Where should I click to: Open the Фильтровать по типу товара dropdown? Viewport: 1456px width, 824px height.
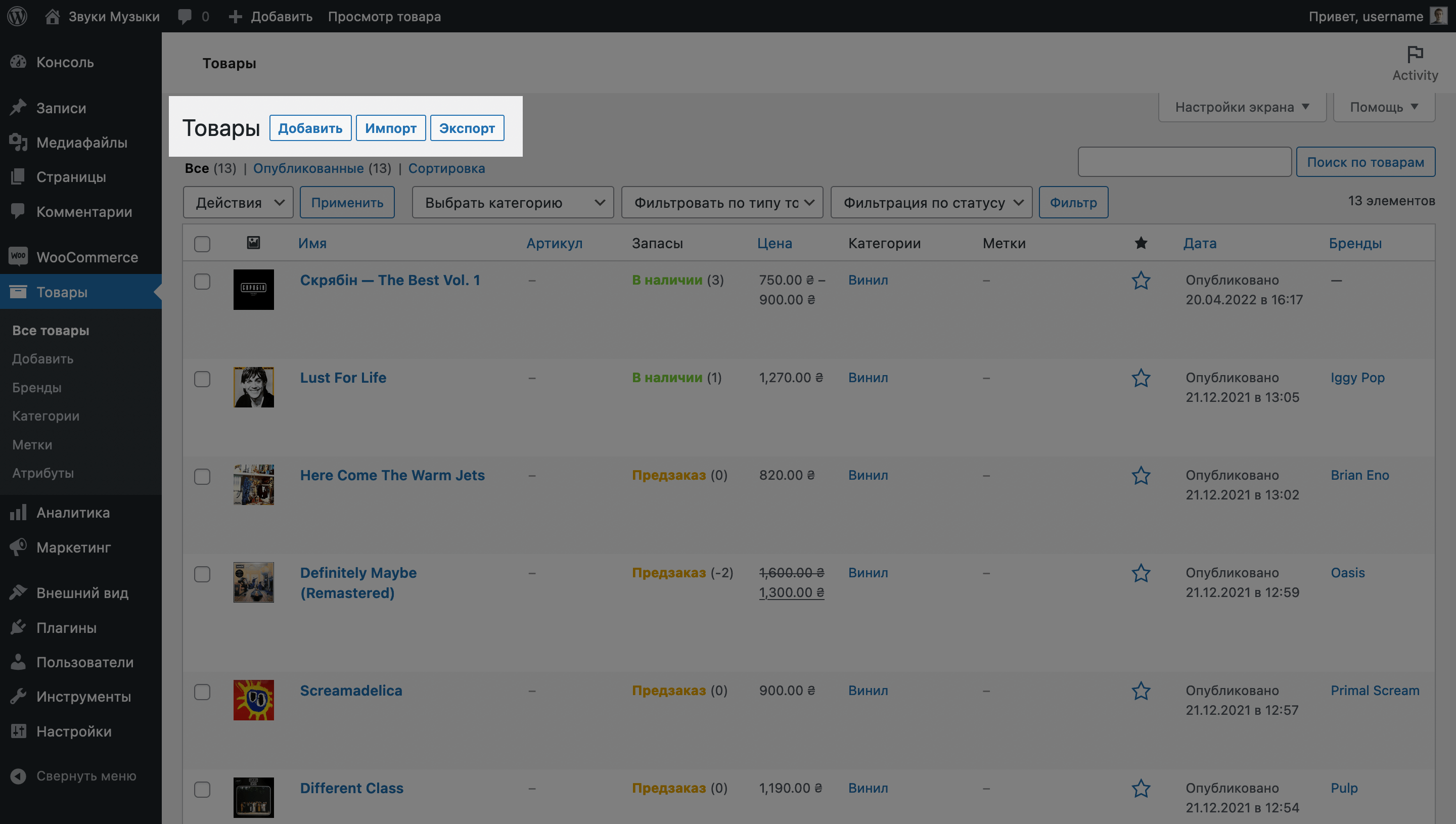click(x=722, y=203)
